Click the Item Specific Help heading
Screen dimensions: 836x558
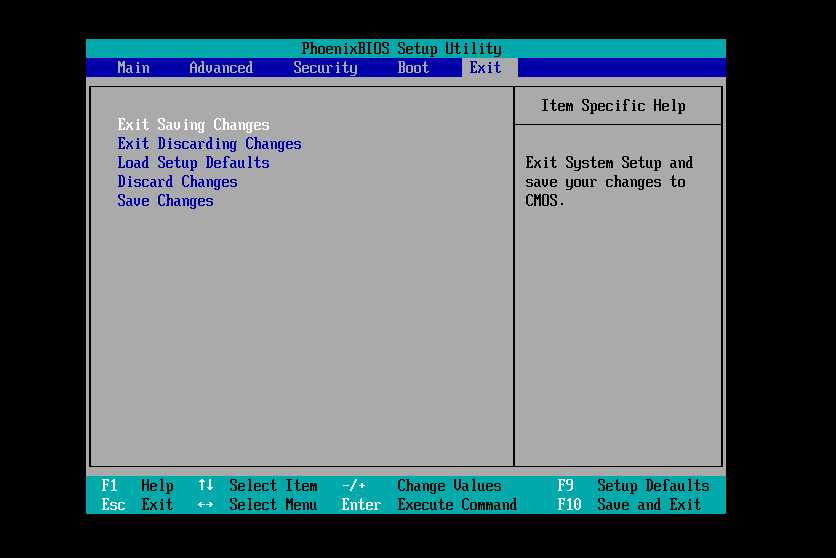click(x=613, y=106)
